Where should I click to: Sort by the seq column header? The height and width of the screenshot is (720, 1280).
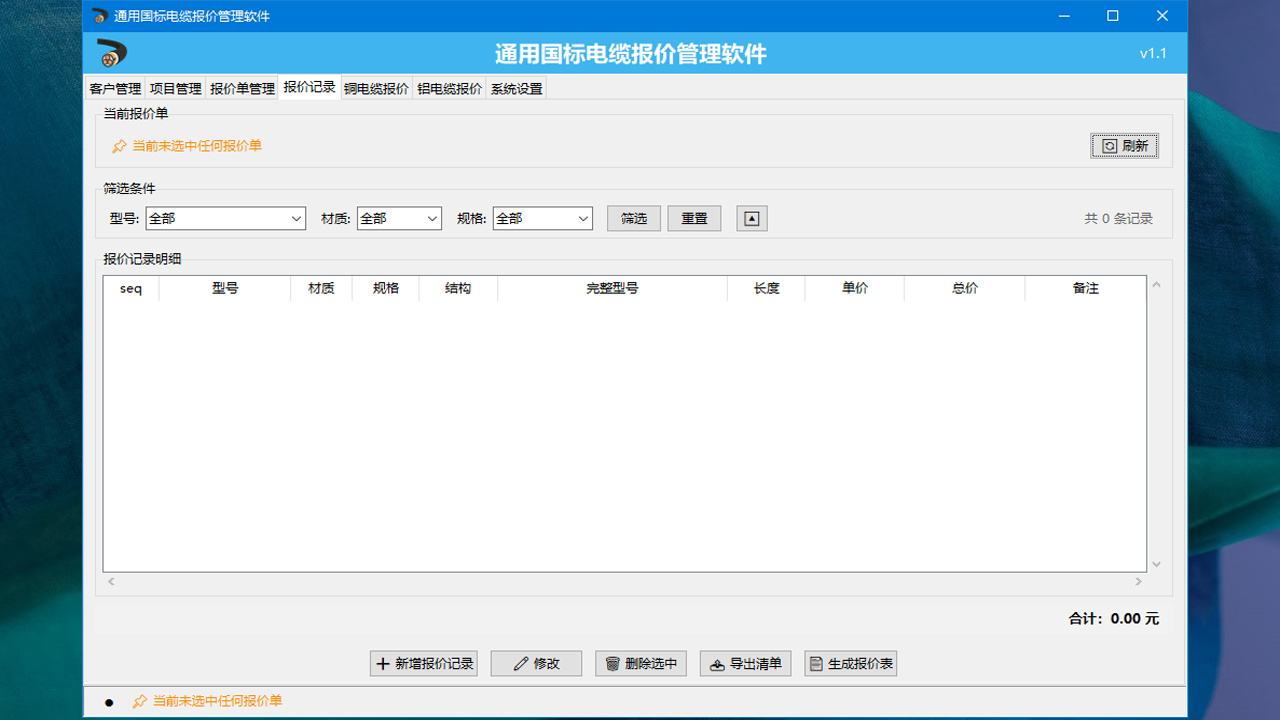pyautogui.click(x=131, y=288)
